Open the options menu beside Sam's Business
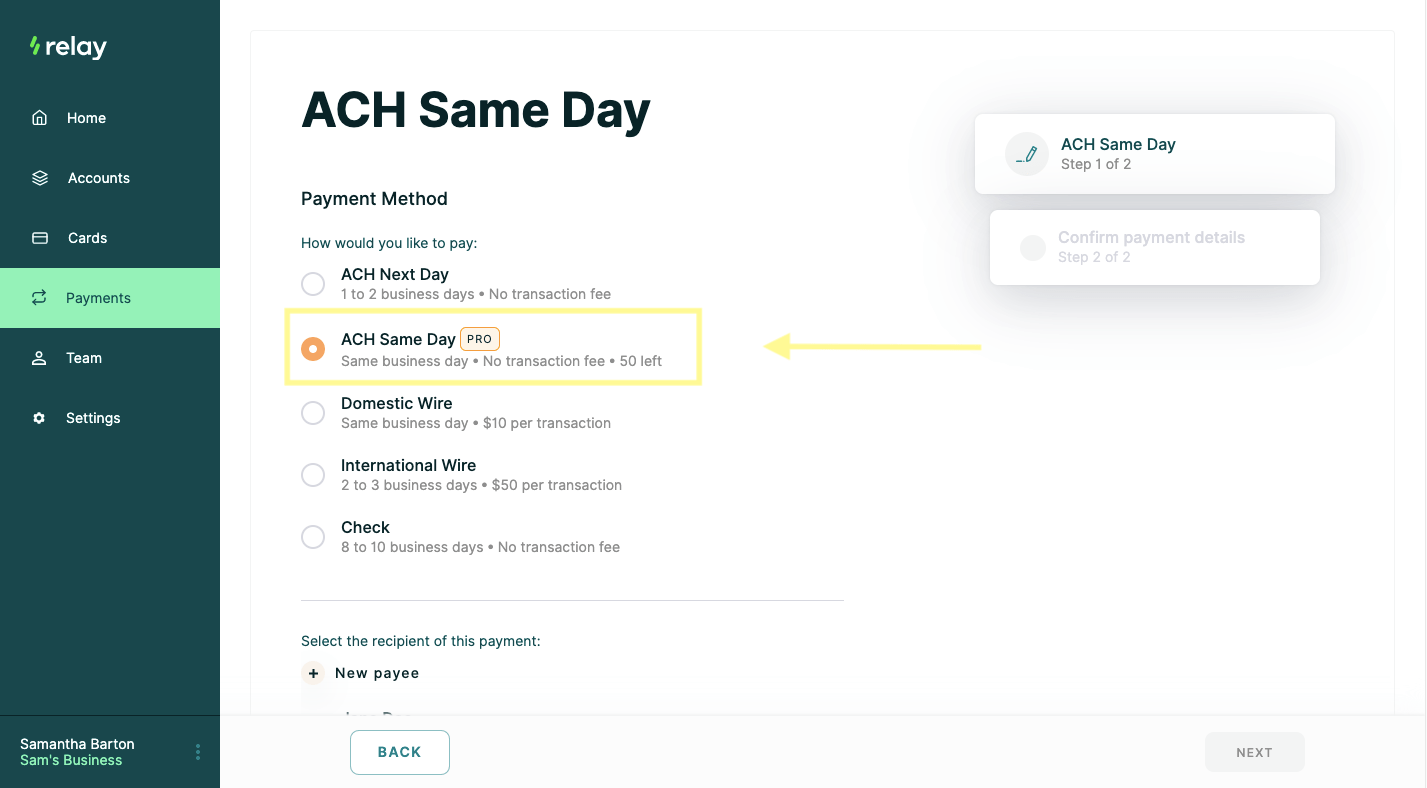Screen dimensions: 1427x788 coord(197,751)
